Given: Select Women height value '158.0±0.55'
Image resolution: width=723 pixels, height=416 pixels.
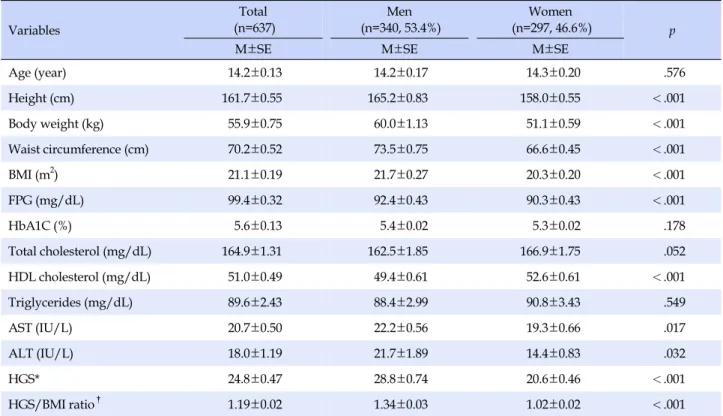Looking at the screenshot, I should [551, 98].
